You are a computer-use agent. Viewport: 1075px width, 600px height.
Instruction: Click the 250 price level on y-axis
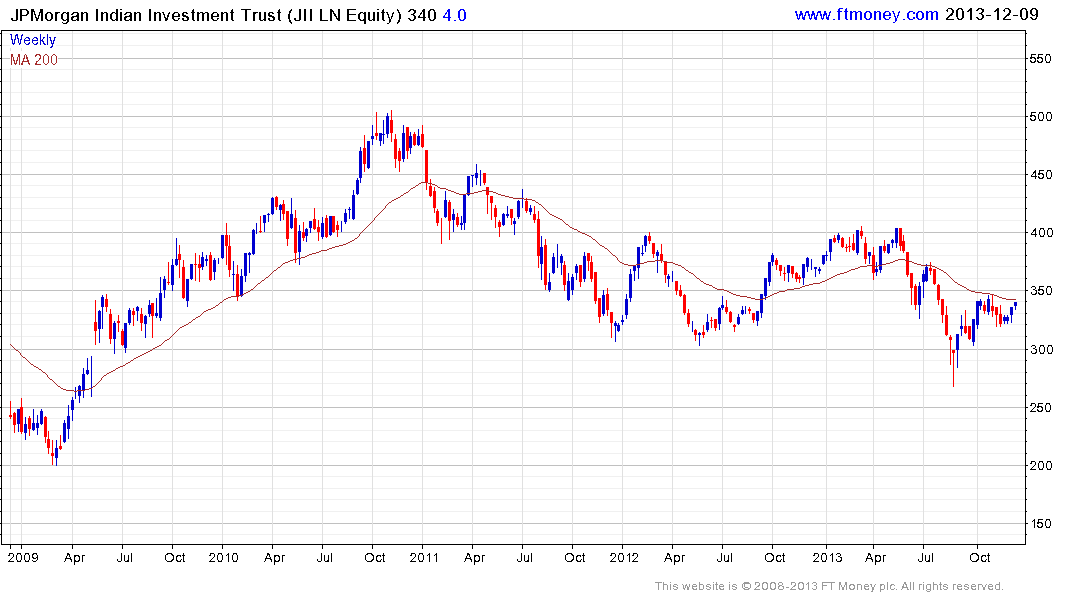click(x=1040, y=408)
